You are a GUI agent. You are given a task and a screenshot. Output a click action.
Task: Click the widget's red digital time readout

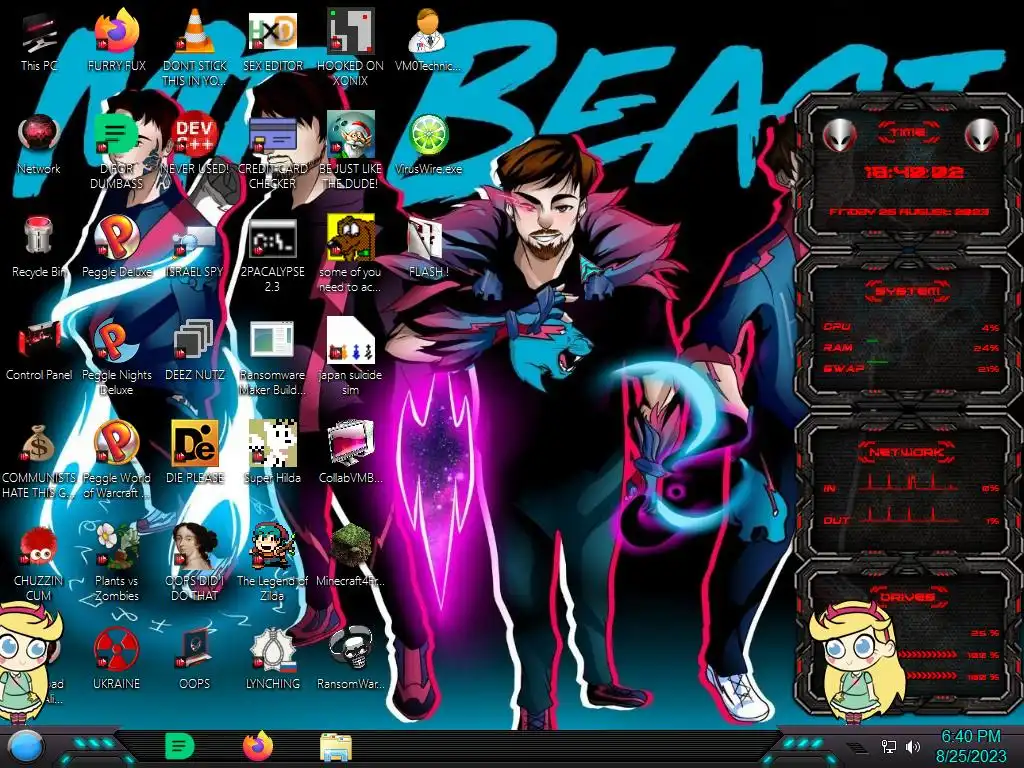tap(913, 172)
